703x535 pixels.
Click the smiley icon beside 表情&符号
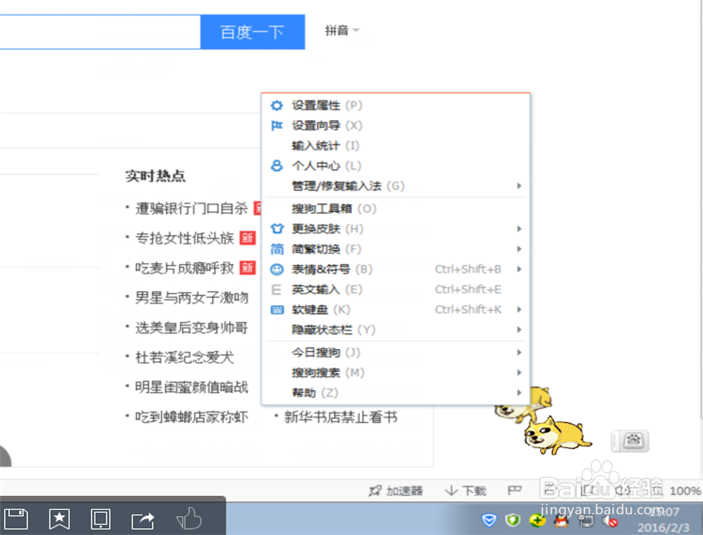(277, 269)
